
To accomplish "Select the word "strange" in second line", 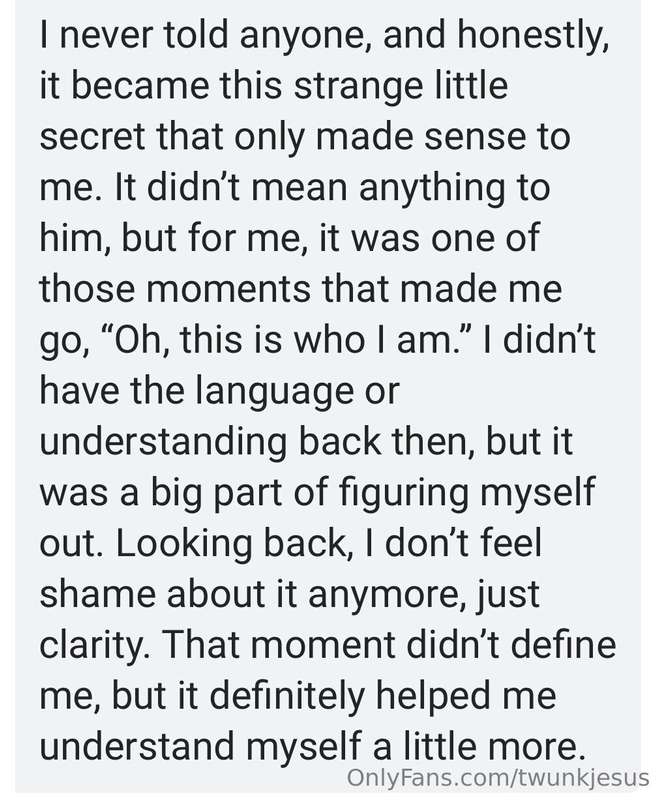I will [x=358, y=88].
